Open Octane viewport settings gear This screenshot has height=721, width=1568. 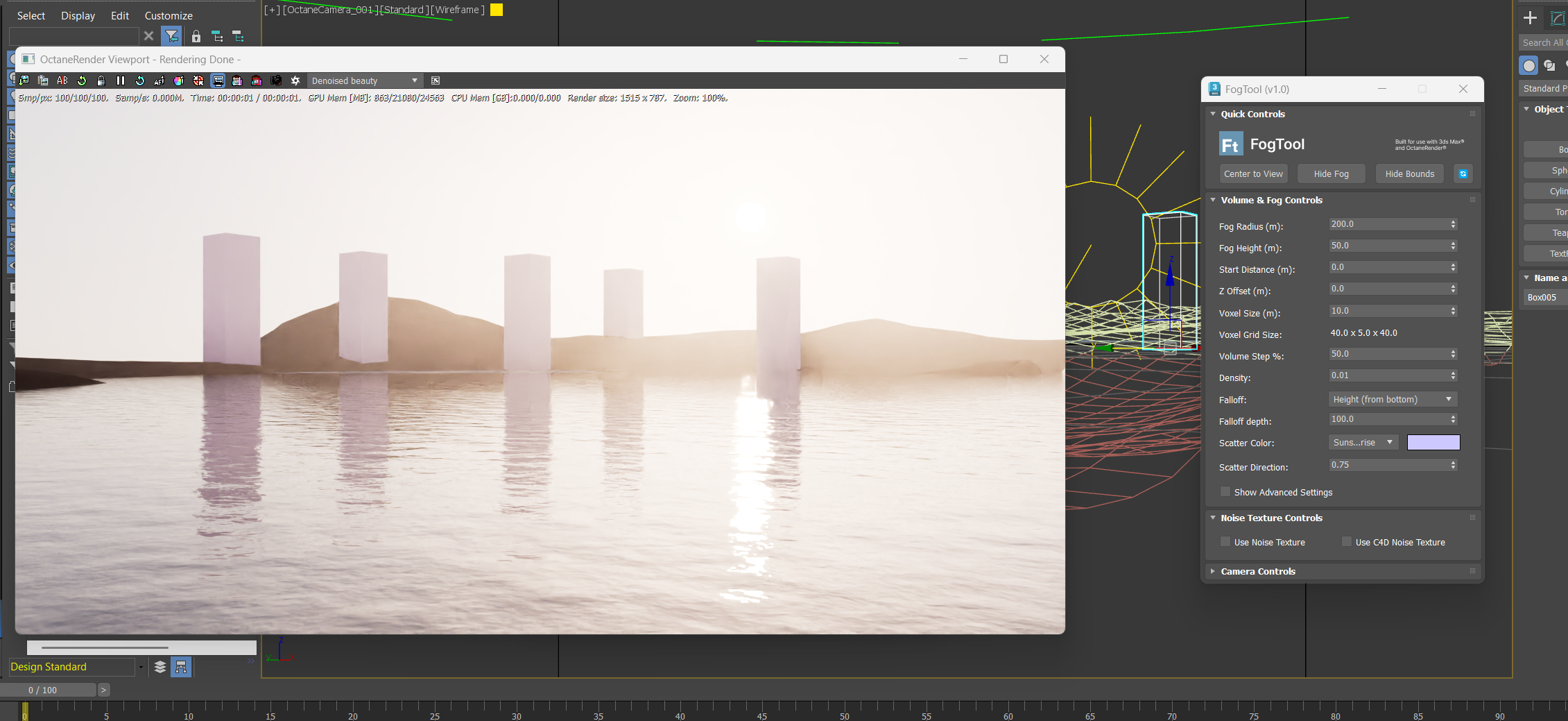pyautogui.click(x=295, y=80)
